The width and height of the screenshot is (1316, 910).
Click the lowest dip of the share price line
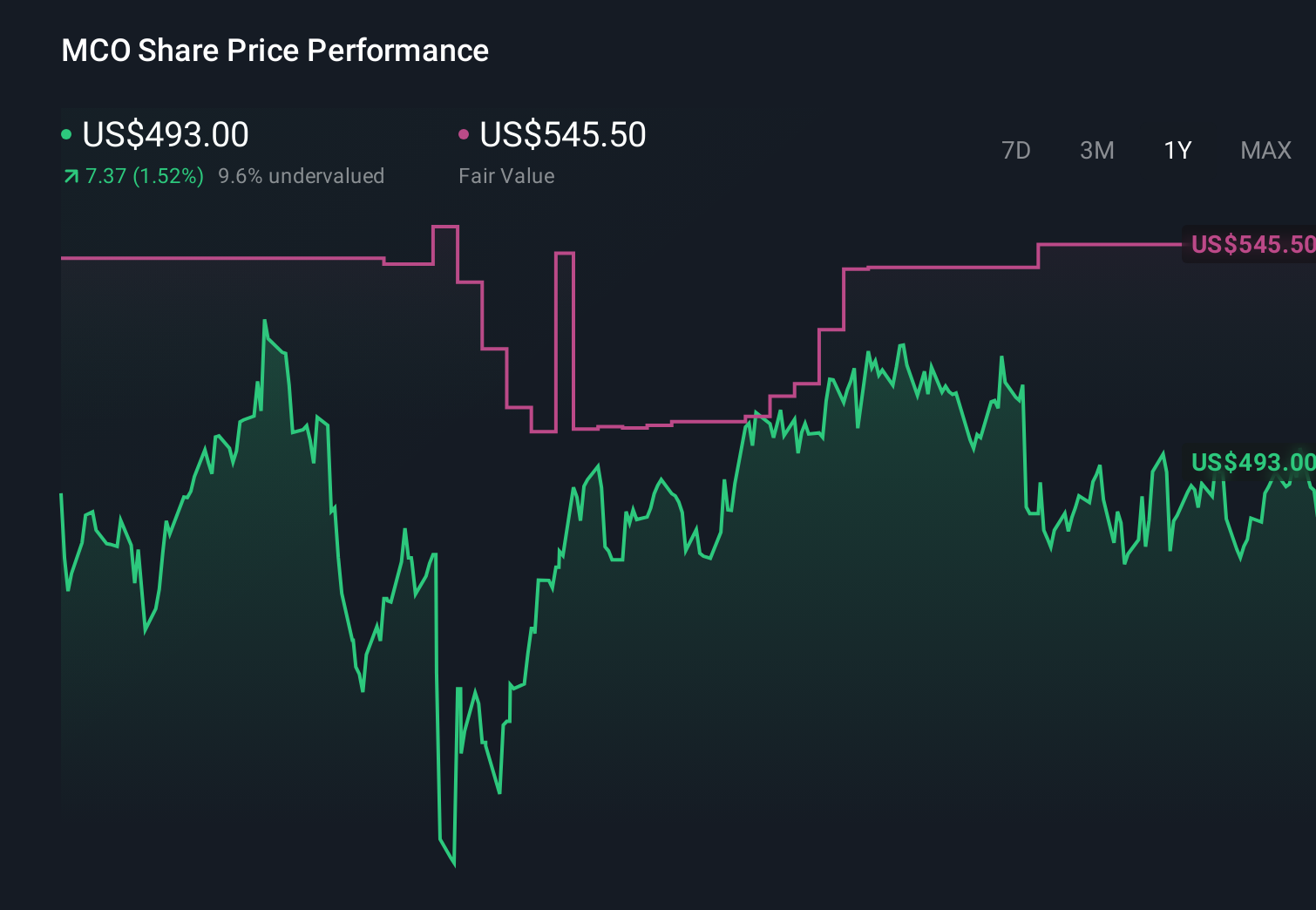click(454, 866)
